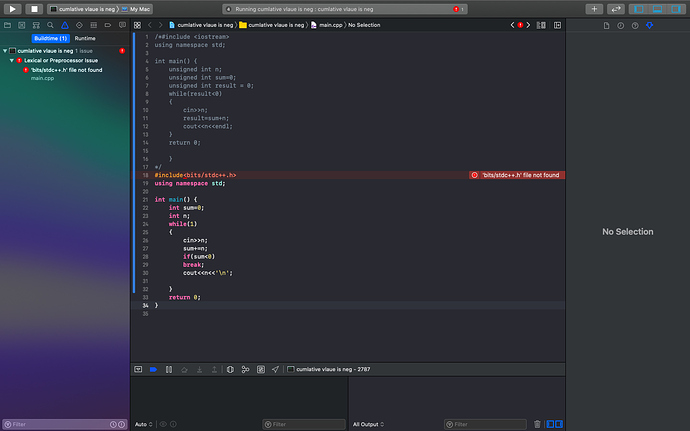The width and height of the screenshot is (690, 431).
Task: Click the 'return 0;' statement on line 33
Action: point(184,297)
